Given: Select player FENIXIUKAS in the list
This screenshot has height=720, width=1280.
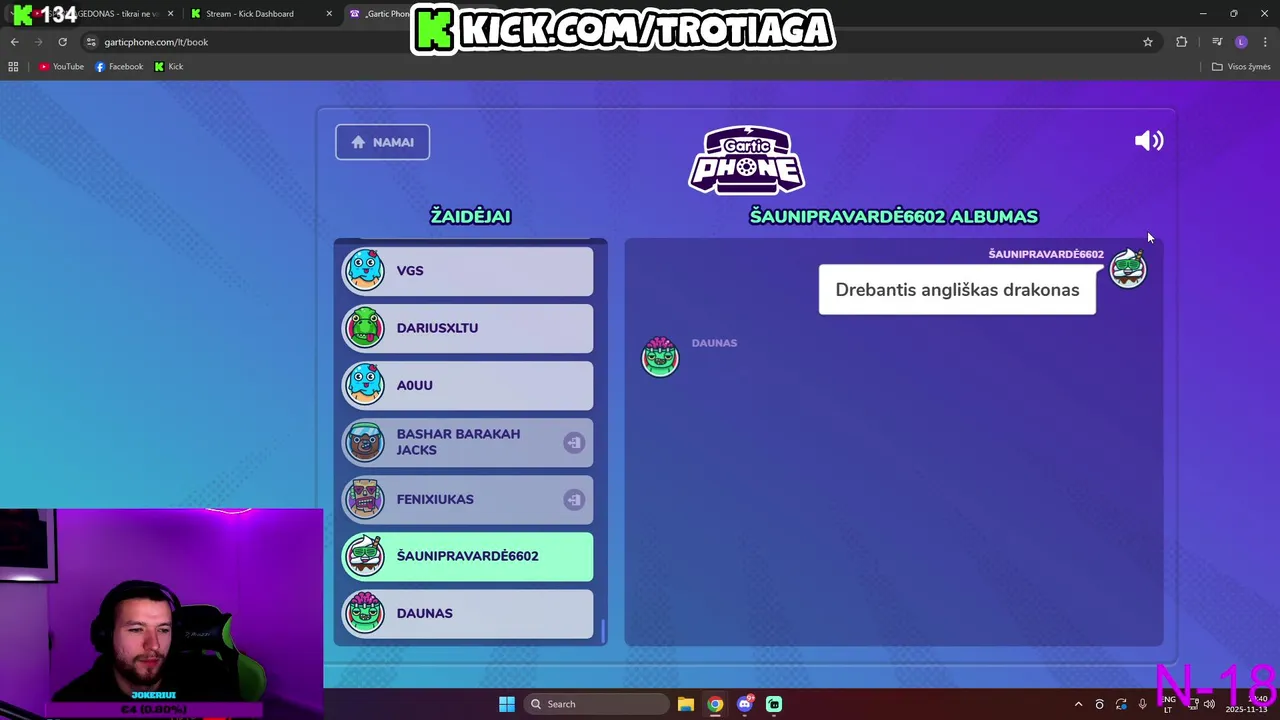Looking at the screenshot, I should click(x=468, y=499).
